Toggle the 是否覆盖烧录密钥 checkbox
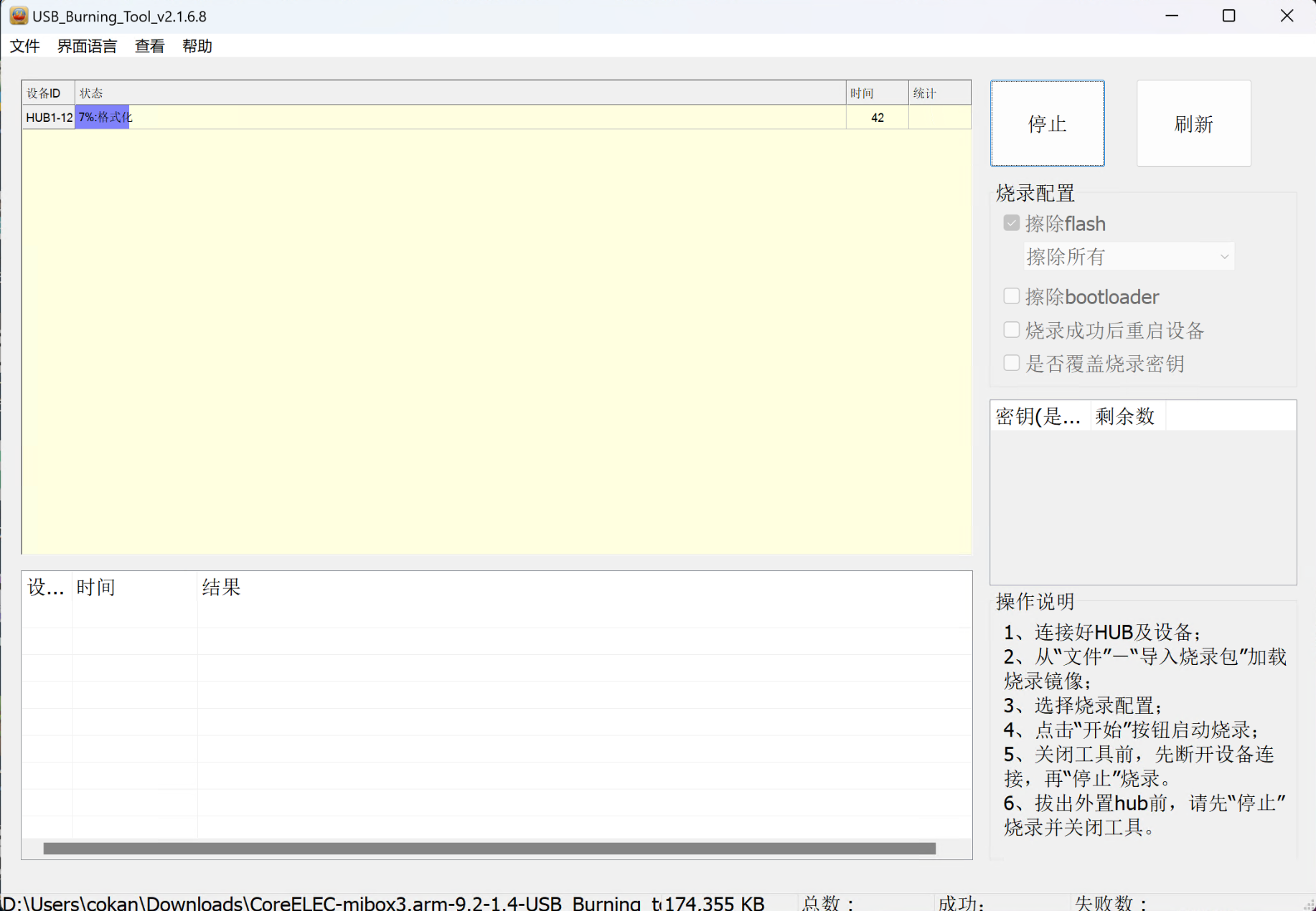Image resolution: width=1316 pixels, height=911 pixels. [x=1011, y=363]
